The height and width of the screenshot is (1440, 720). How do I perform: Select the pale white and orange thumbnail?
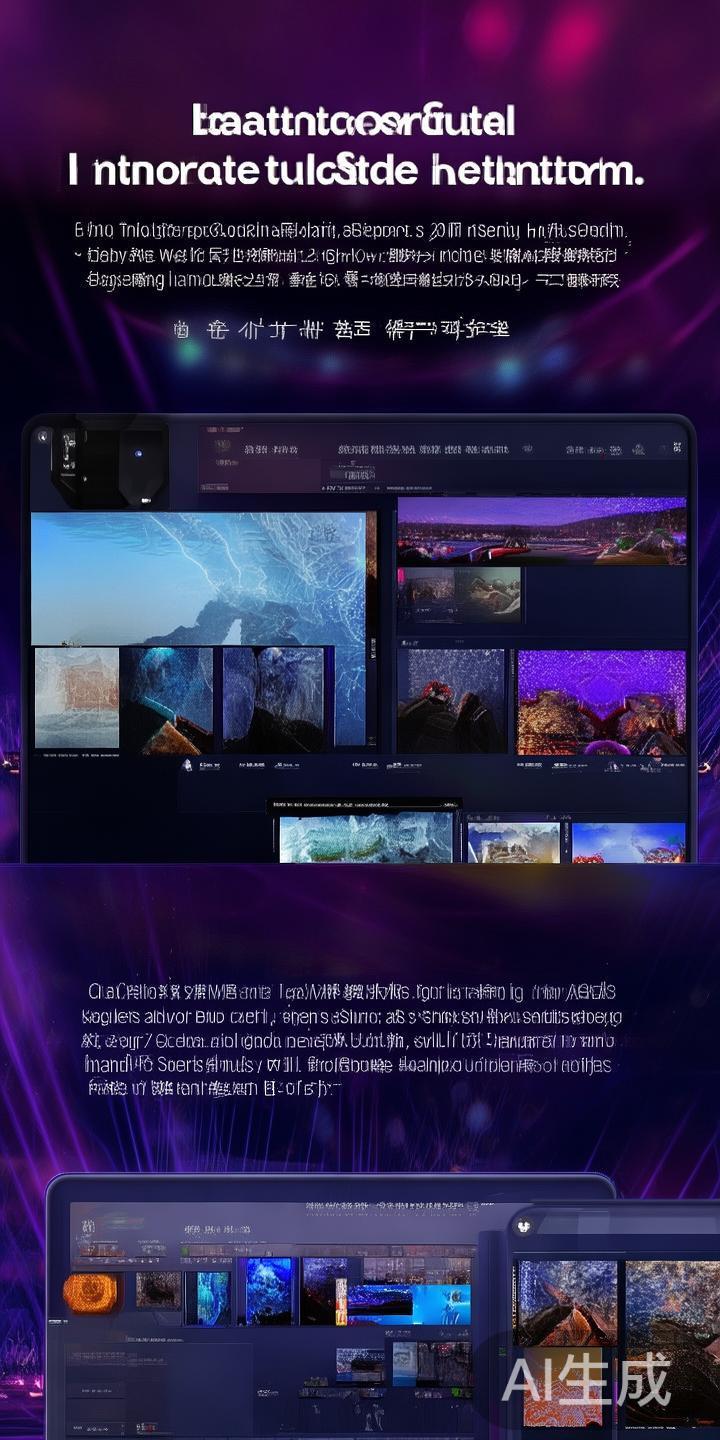click(x=77, y=698)
